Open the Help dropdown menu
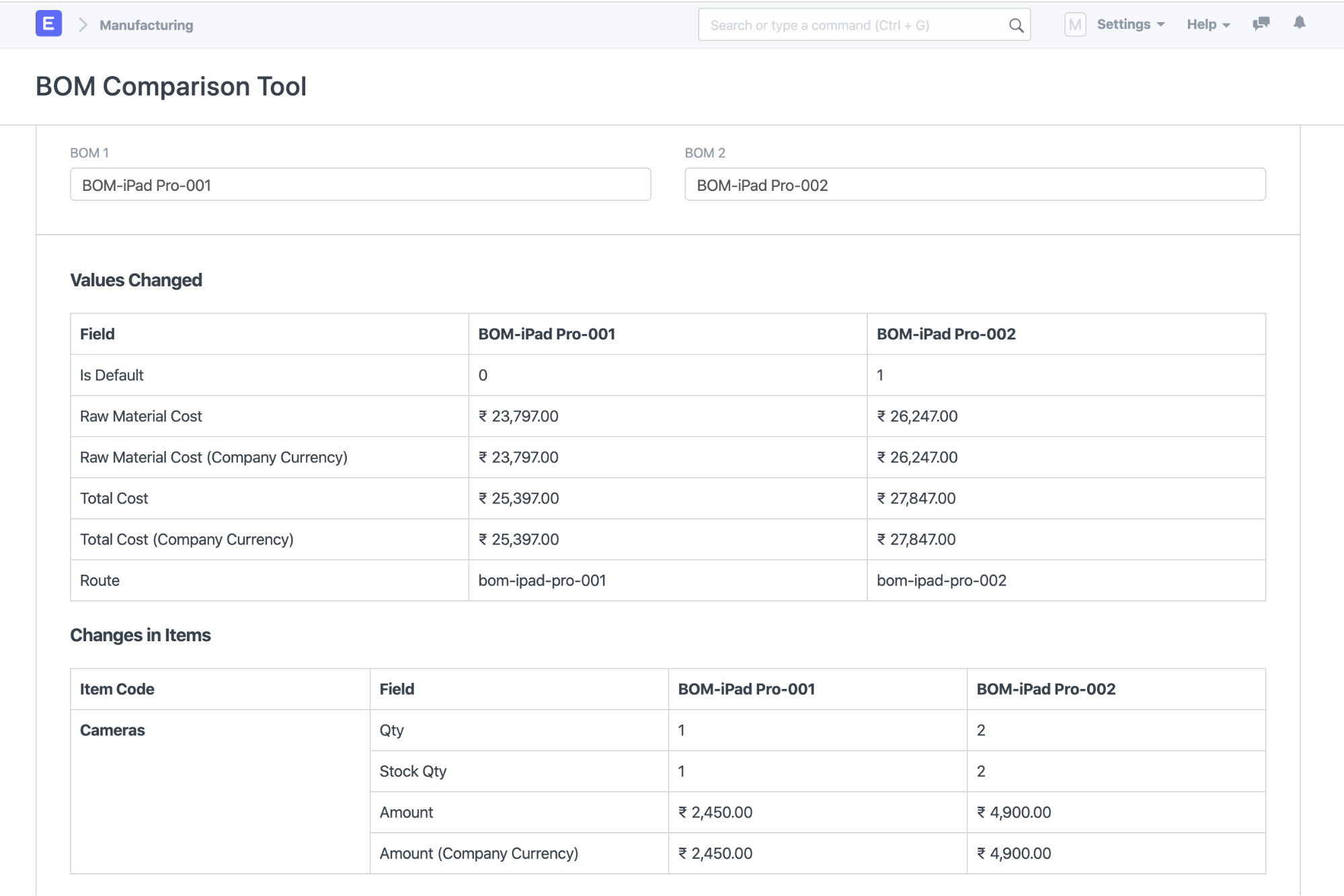The width and height of the screenshot is (1344, 896). tap(1208, 24)
